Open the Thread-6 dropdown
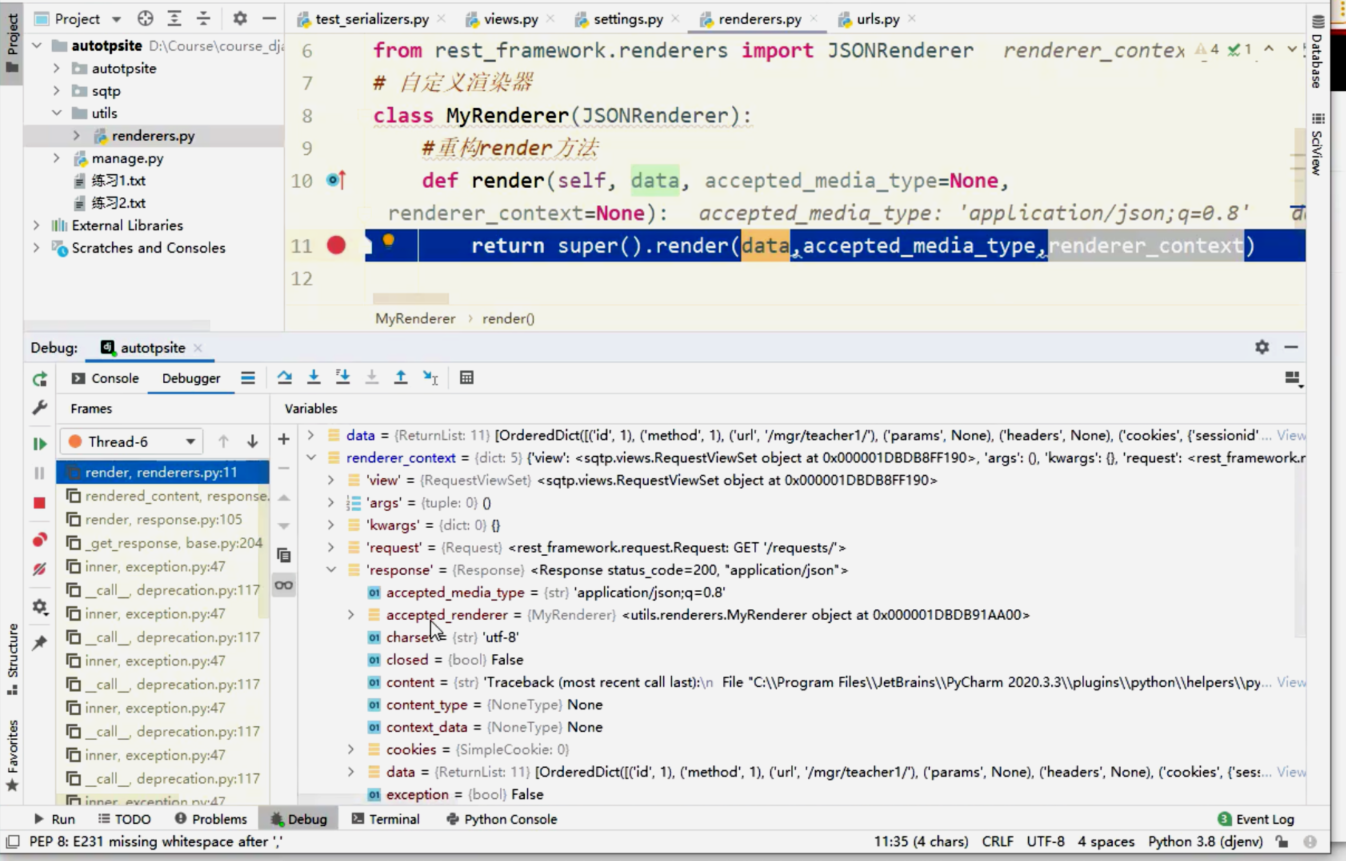The image size is (1346, 861). pyautogui.click(x=131, y=441)
